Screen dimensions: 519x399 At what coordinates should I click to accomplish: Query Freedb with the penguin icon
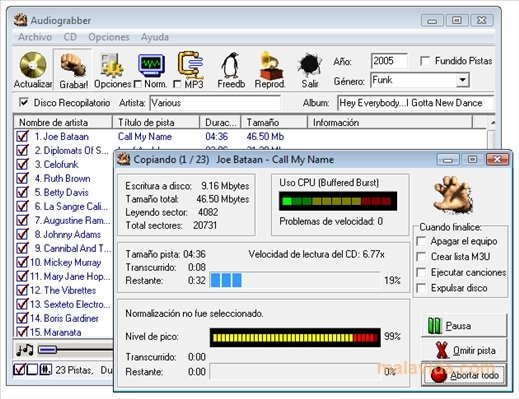pyautogui.click(x=231, y=65)
